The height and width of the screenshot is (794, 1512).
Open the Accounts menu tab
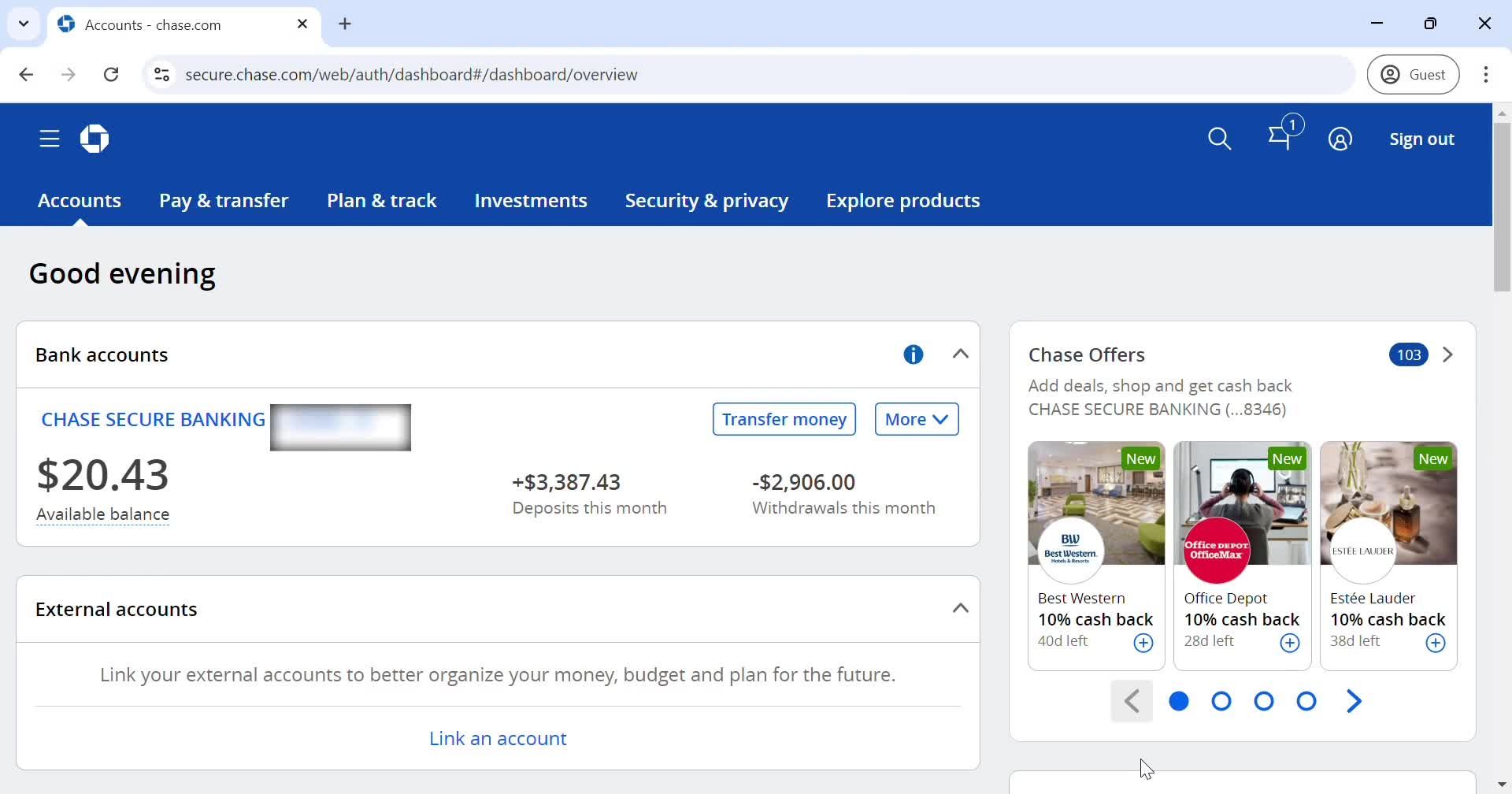click(x=80, y=201)
